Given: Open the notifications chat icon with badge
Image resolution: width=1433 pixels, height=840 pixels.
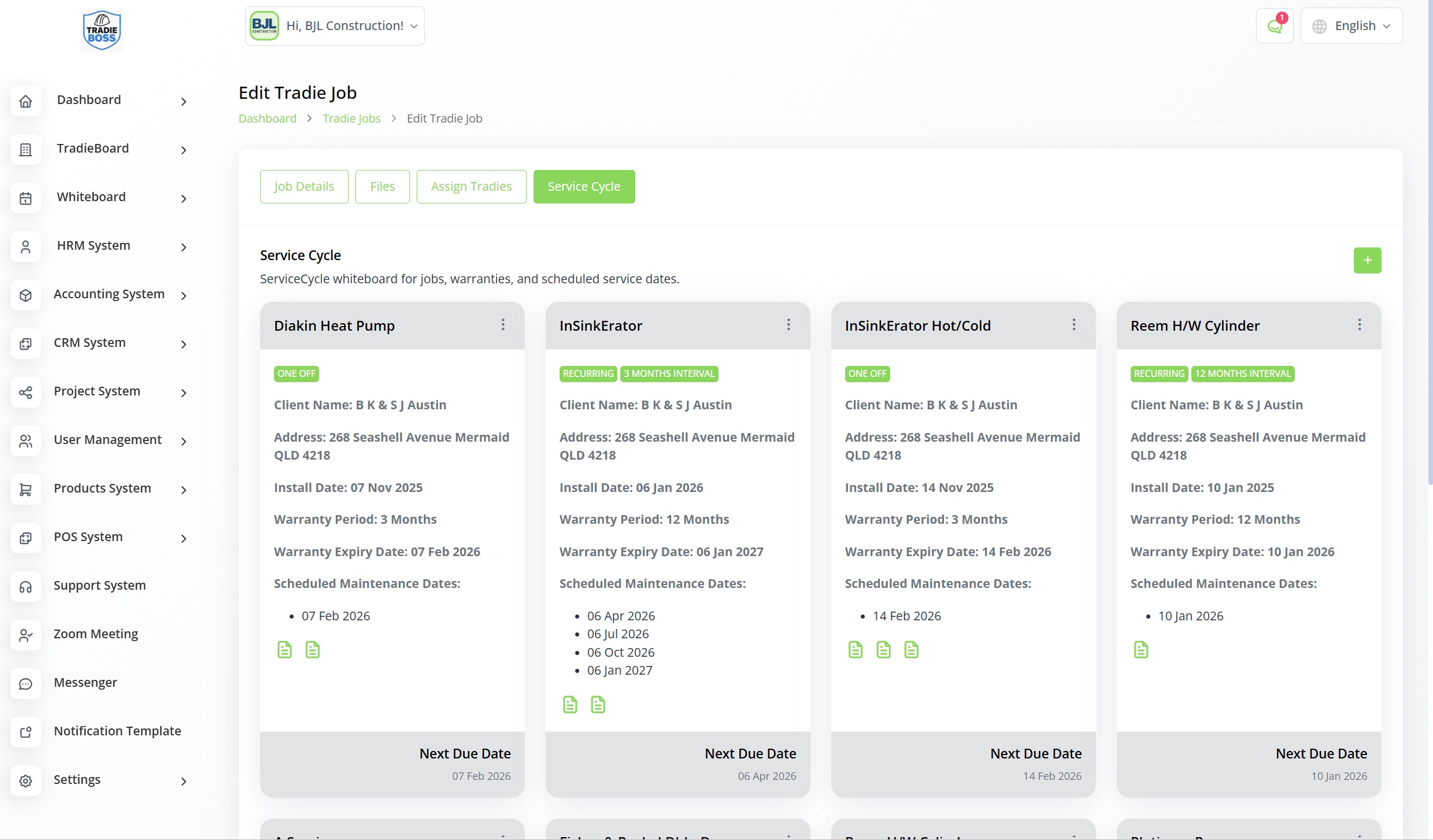Looking at the screenshot, I should coord(1274,26).
